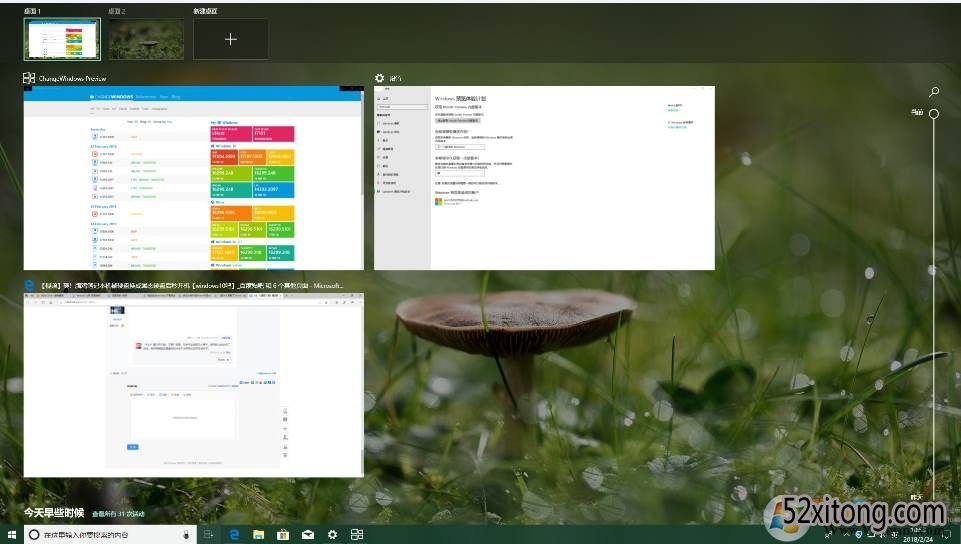Open the Settings window thumbnail

(544, 178)
